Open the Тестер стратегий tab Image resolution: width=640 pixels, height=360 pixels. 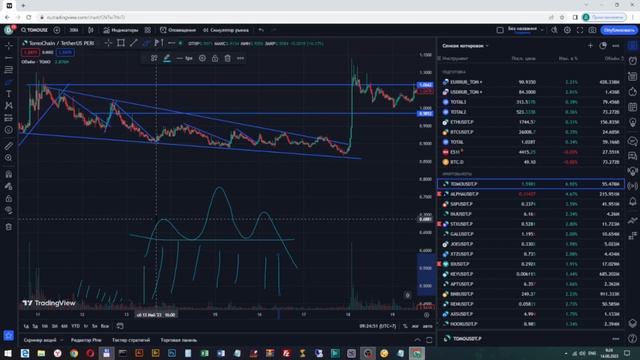(x=131, y=340)
